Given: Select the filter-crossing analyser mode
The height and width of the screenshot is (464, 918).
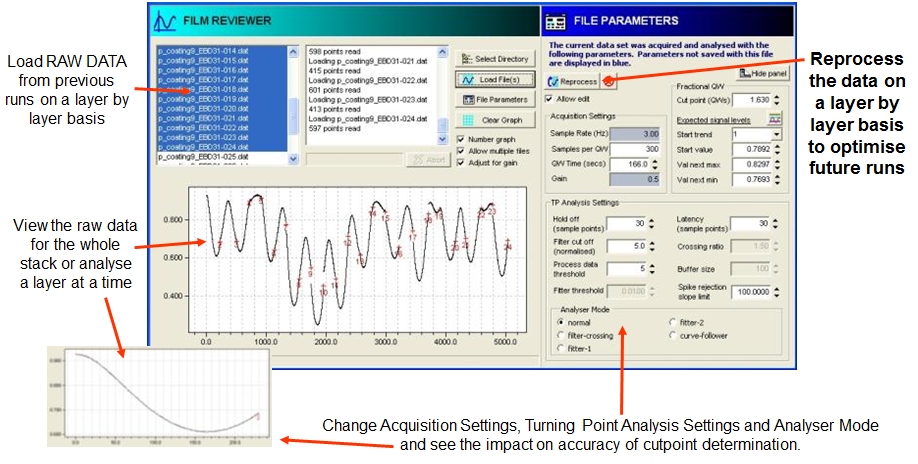Looking at the screenshot, I should click(561, 335).
